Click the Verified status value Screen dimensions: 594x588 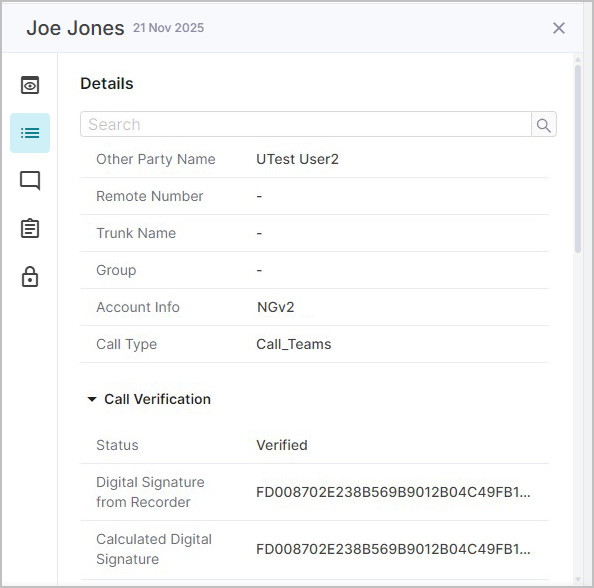tap(282, 445)
